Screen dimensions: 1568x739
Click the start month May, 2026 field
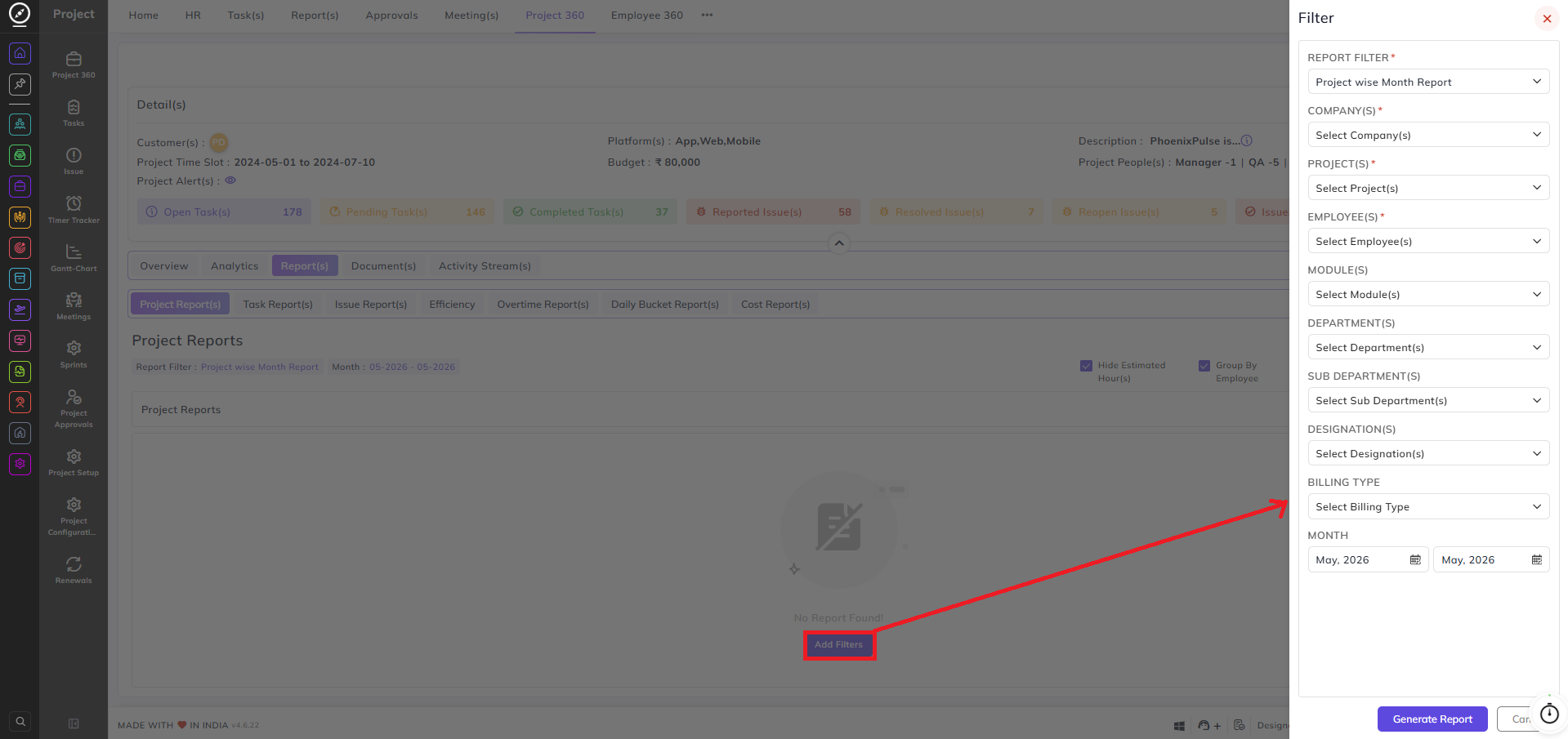coord(1368,559)
